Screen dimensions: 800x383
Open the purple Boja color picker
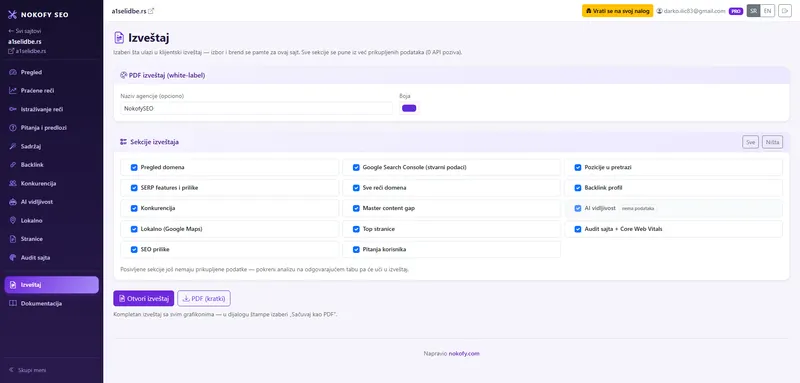pyautogui.click(x=409, y=108)
